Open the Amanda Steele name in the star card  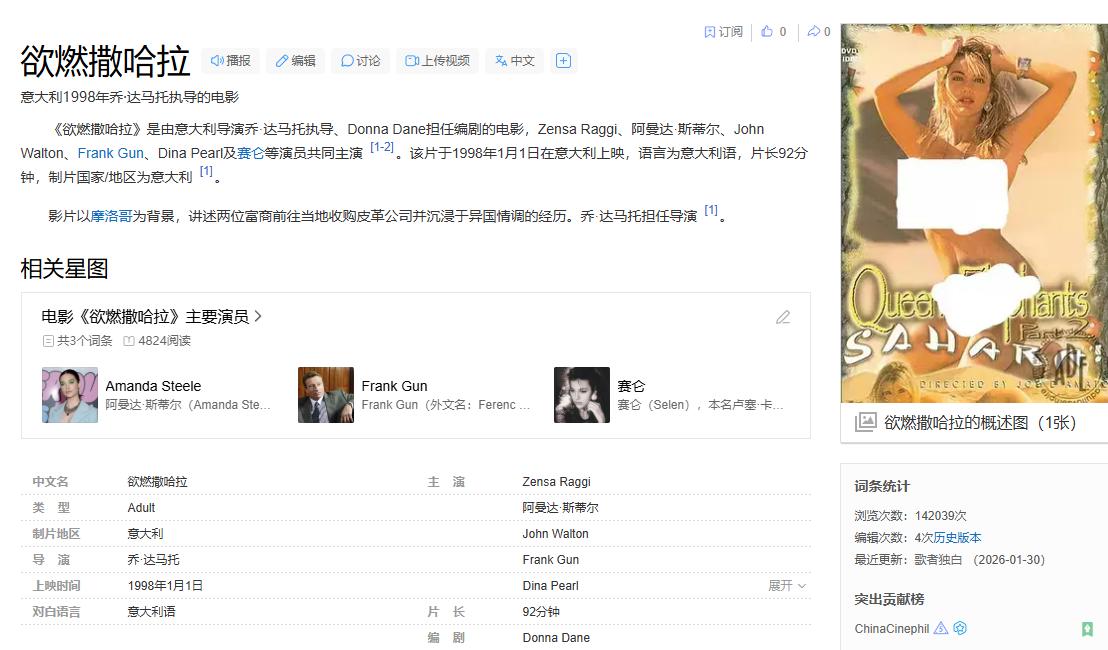click(153, 386)
